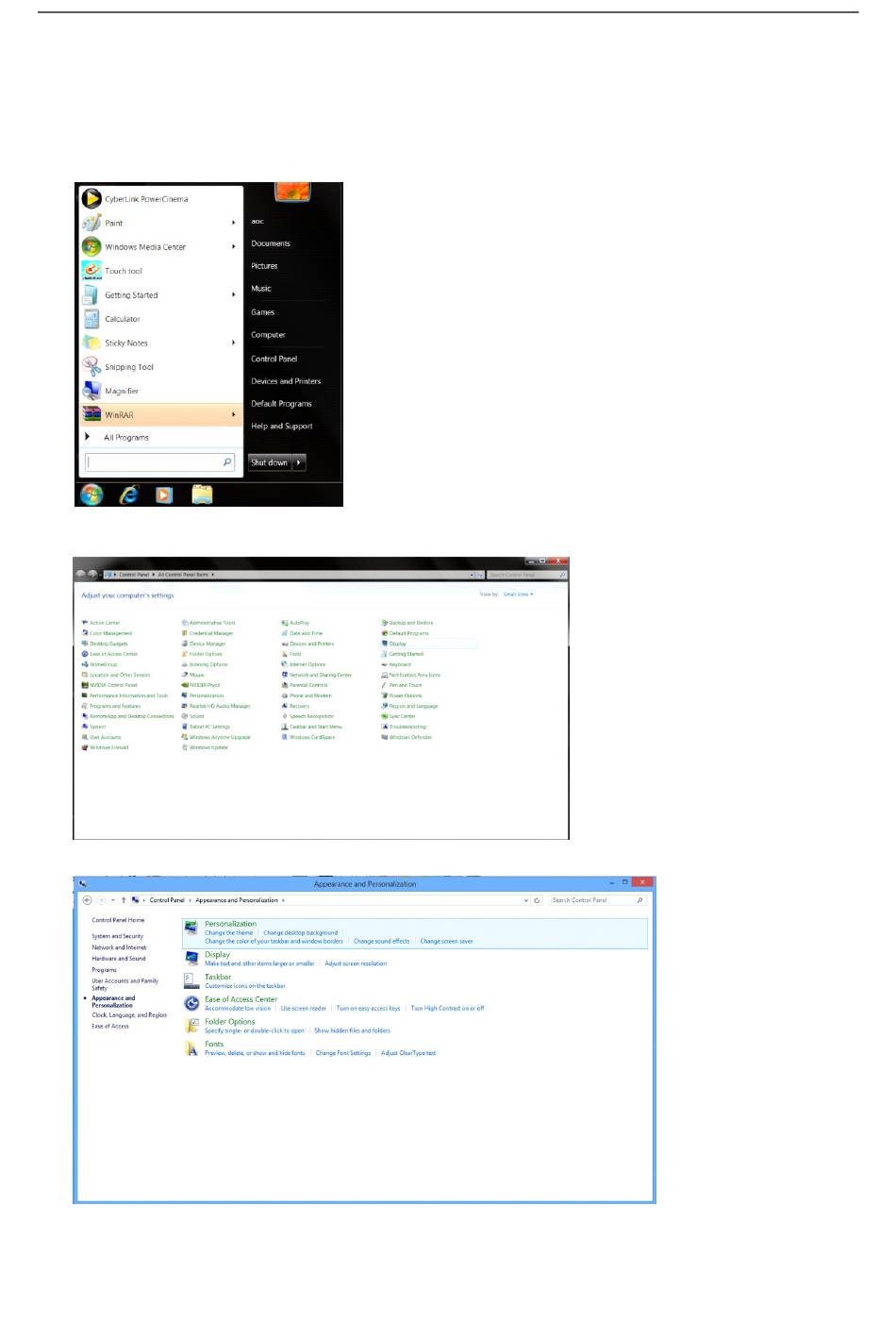Open Games from Start menu
This screenshot has height=1339, width=896.
click(x=263, y=312)
